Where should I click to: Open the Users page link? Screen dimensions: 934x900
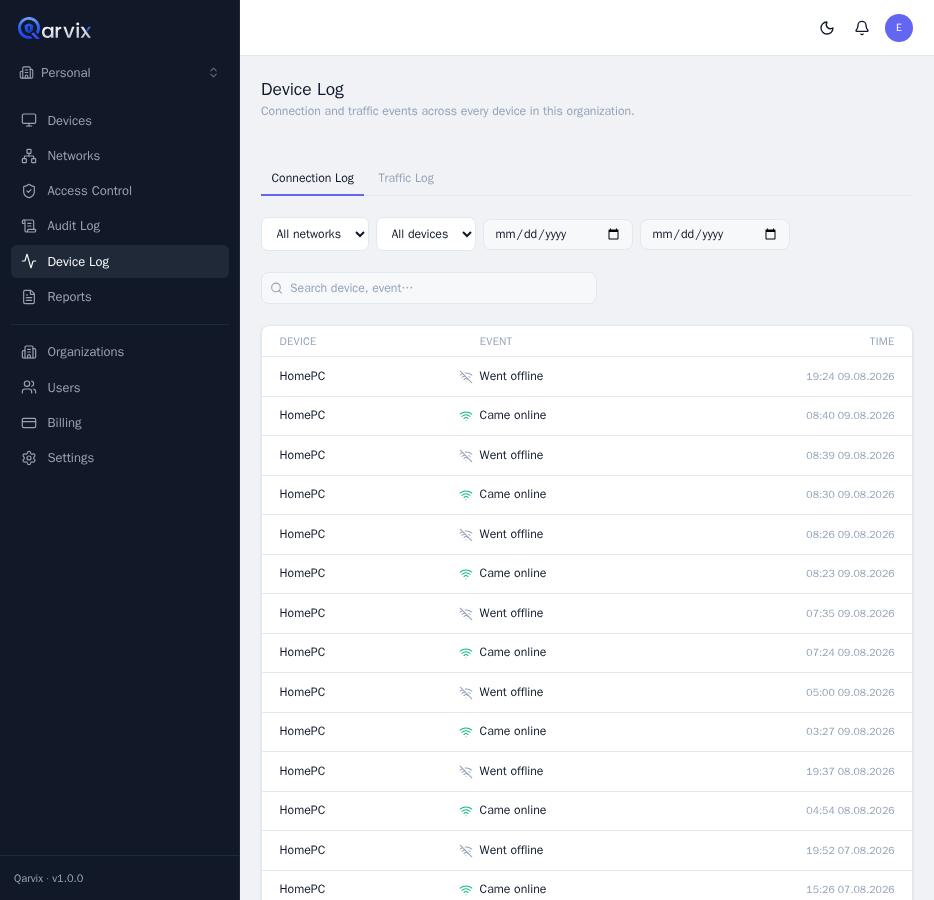tap(120, 387)
